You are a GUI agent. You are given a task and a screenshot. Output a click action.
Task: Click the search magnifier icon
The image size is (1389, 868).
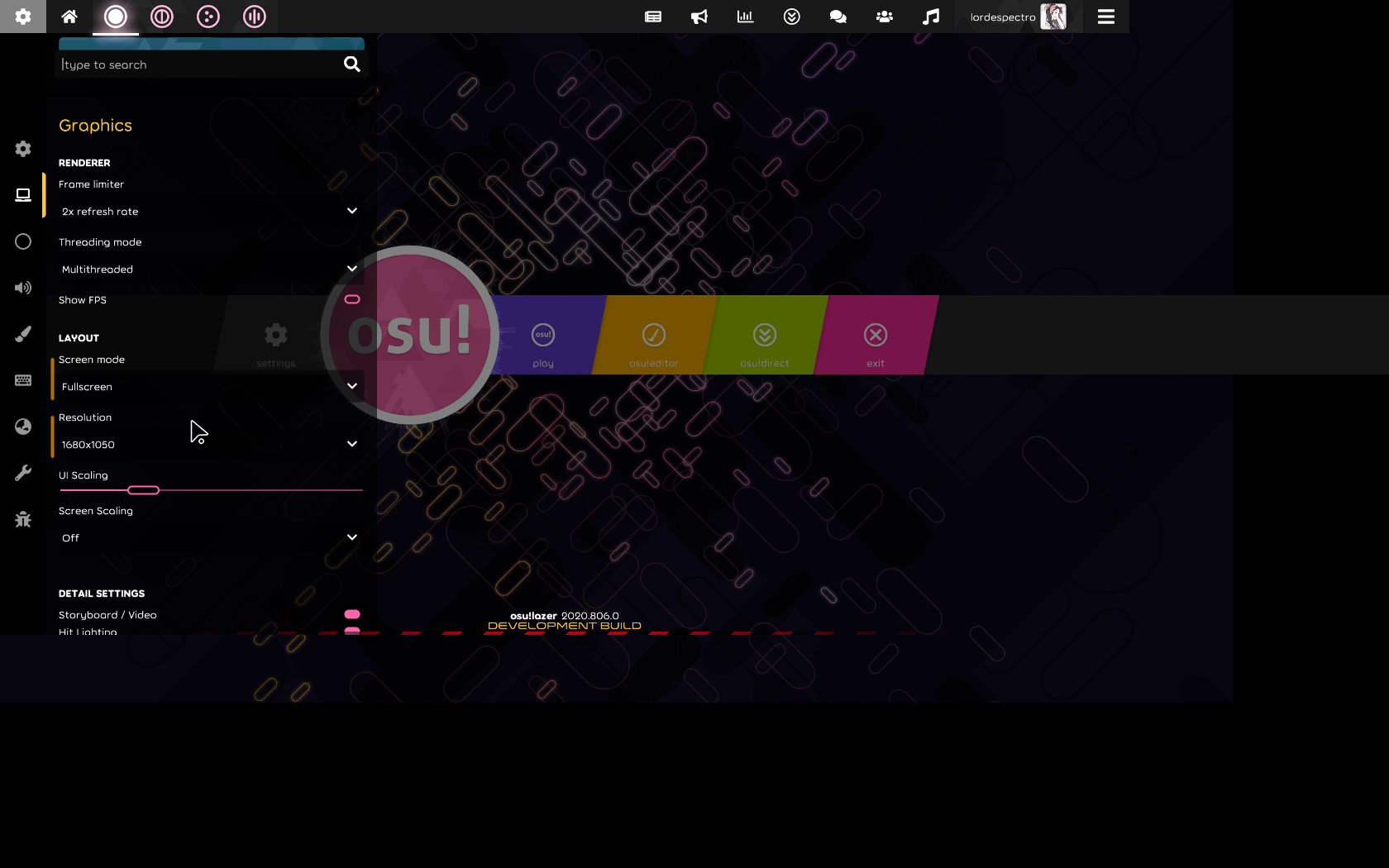(352, 64)
